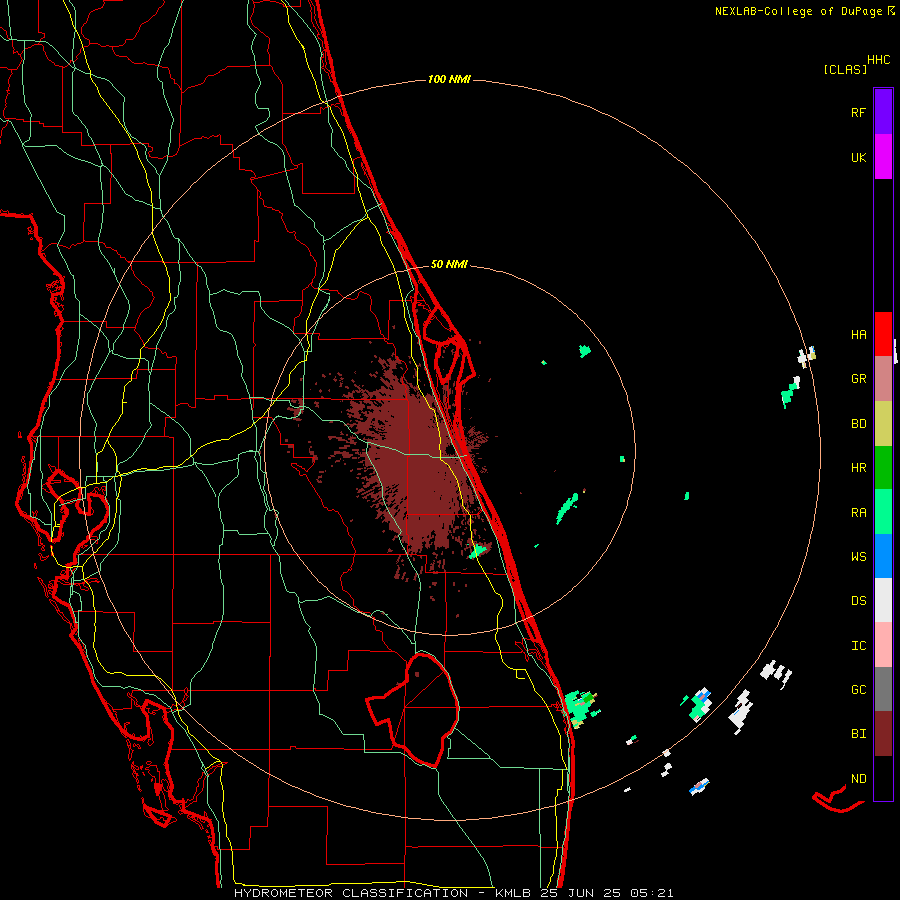Click the magenta UK color swatch
This screenshot has width=900, height=900.
883,157
